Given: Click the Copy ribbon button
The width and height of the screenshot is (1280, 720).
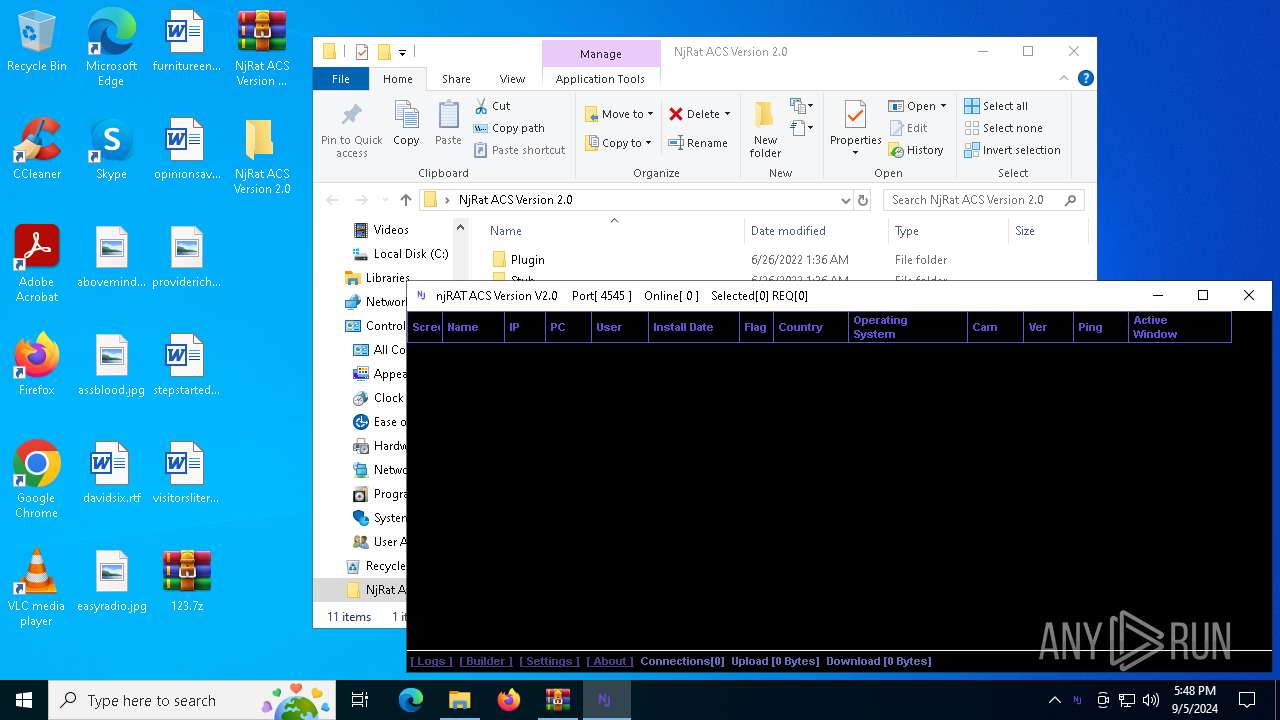Looking at the screenshot, I should (406, 124).
